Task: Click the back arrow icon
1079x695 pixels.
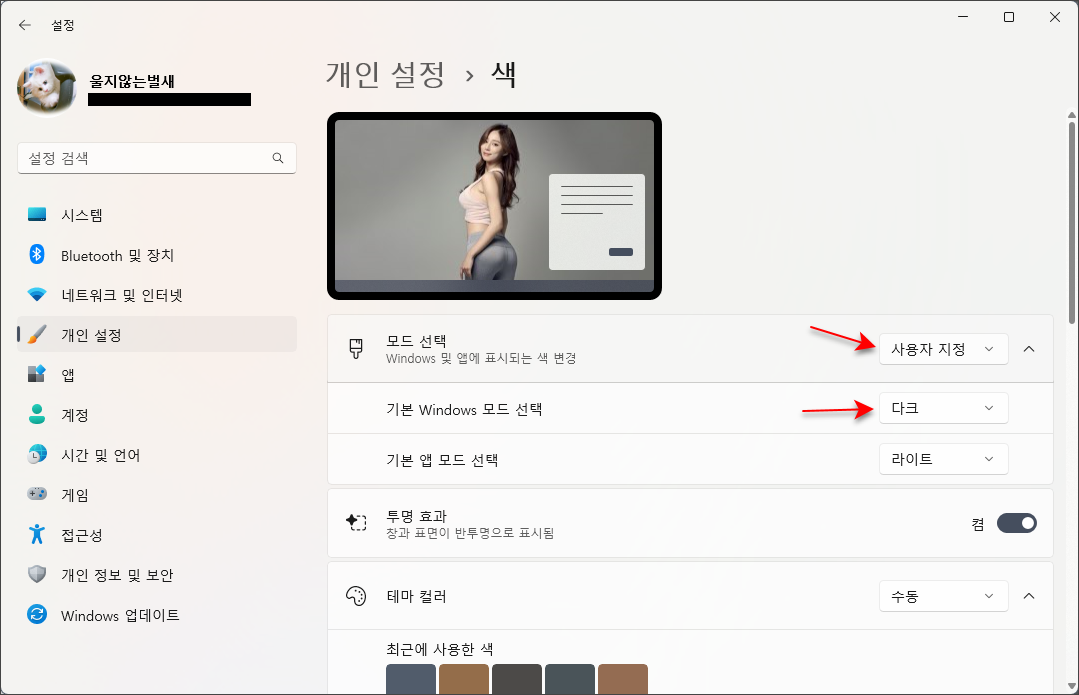Action: pos(25,25)
